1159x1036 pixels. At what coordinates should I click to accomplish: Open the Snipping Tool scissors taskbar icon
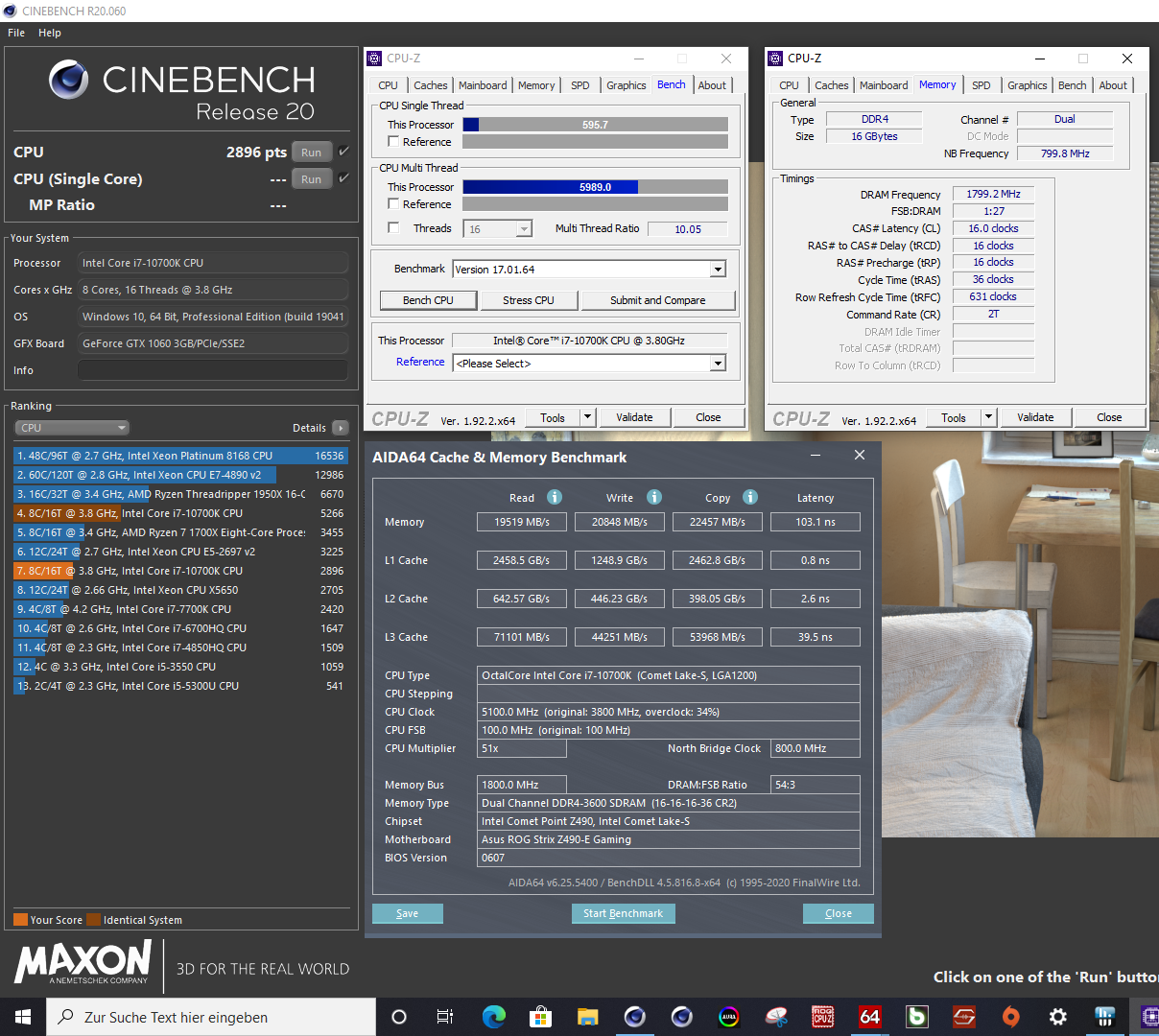point(776,1017)
